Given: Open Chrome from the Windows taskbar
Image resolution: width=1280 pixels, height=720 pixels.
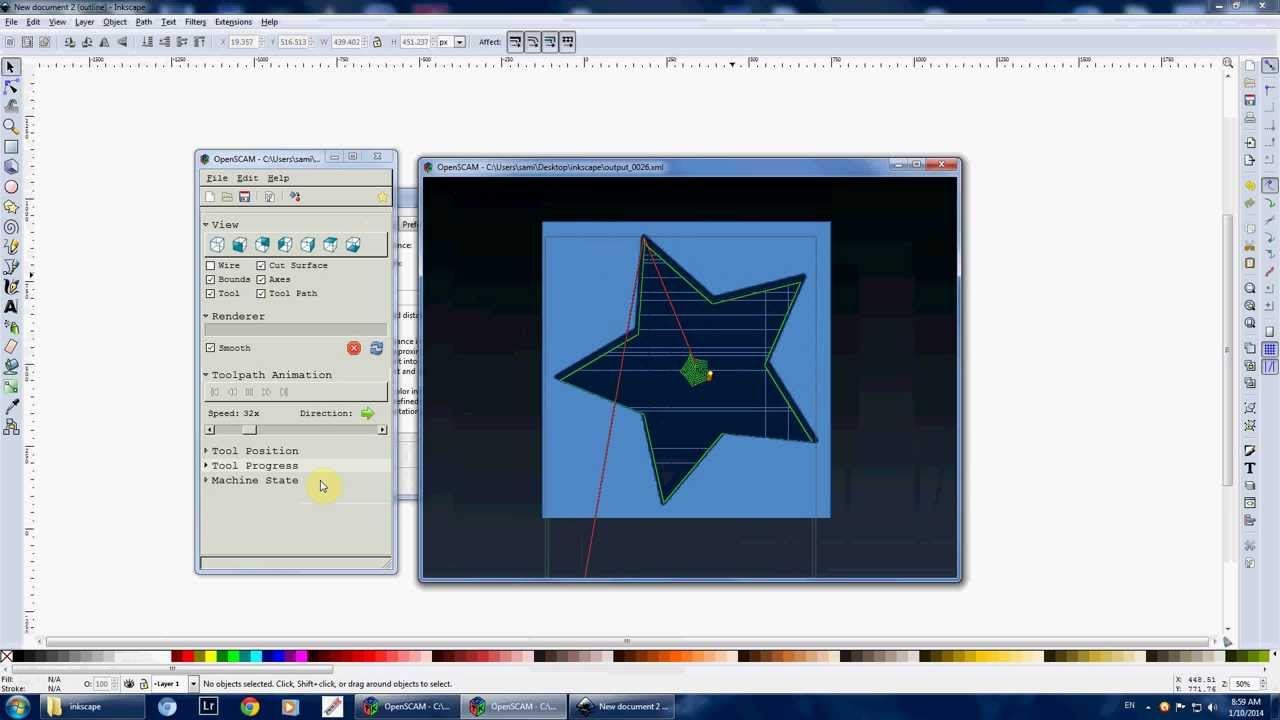Looking at the screenshot, I should pos(249,707).
